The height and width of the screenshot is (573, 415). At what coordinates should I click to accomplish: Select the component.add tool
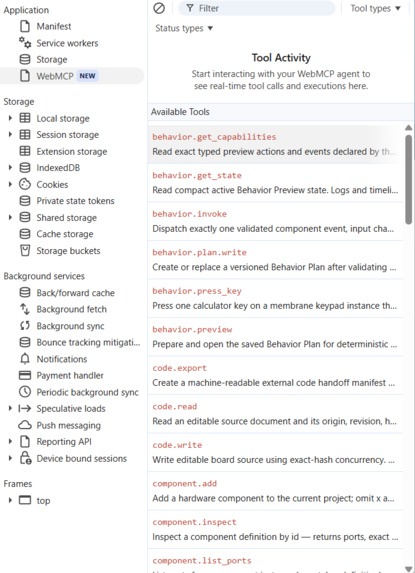[x=276, y=491]
